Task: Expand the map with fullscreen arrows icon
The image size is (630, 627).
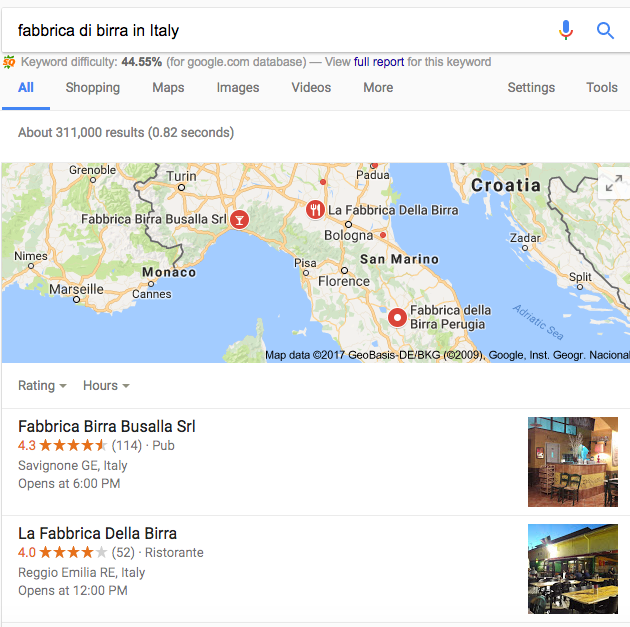Action: (610, 185)
